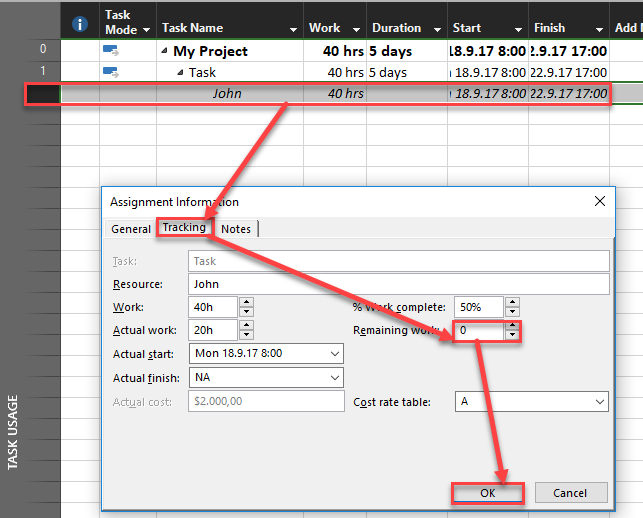Cancel the Assignment Information dialog

coord(570,493)
